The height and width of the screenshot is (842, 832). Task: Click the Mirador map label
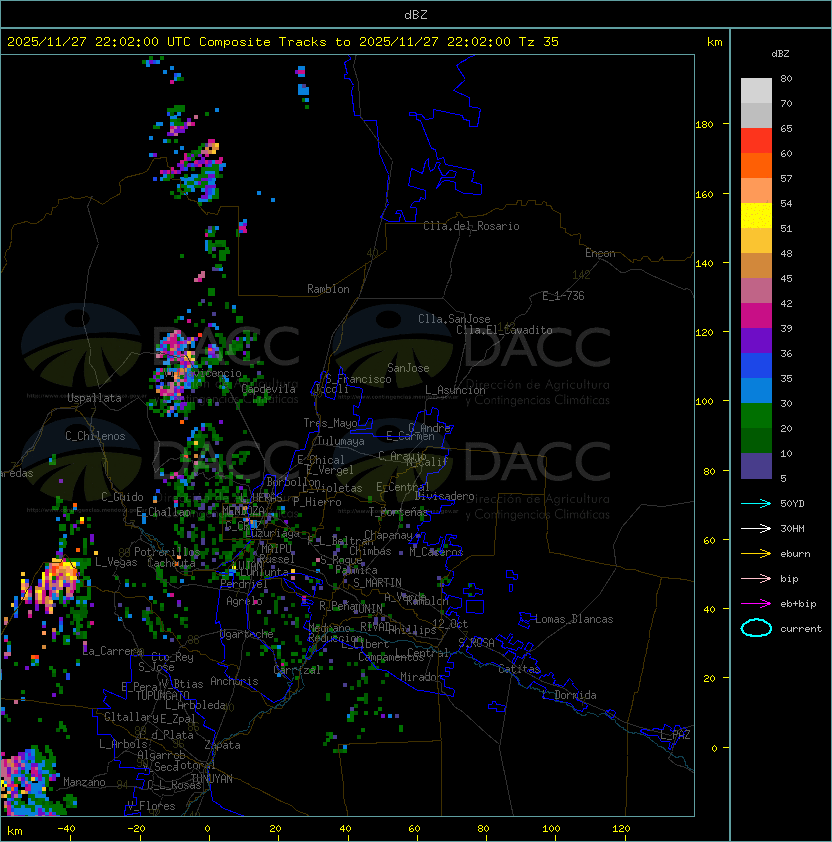(x=422, y=677)
